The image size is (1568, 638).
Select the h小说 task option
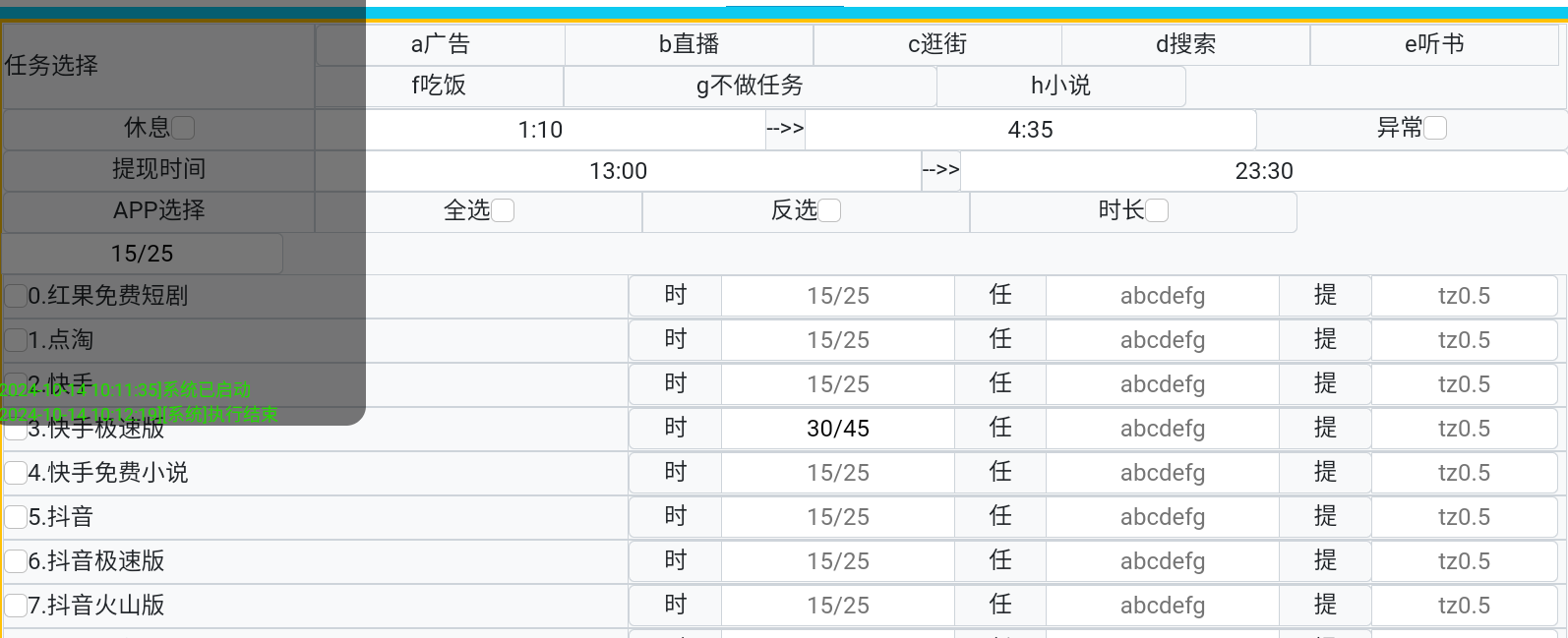[x=1060, y=86]
